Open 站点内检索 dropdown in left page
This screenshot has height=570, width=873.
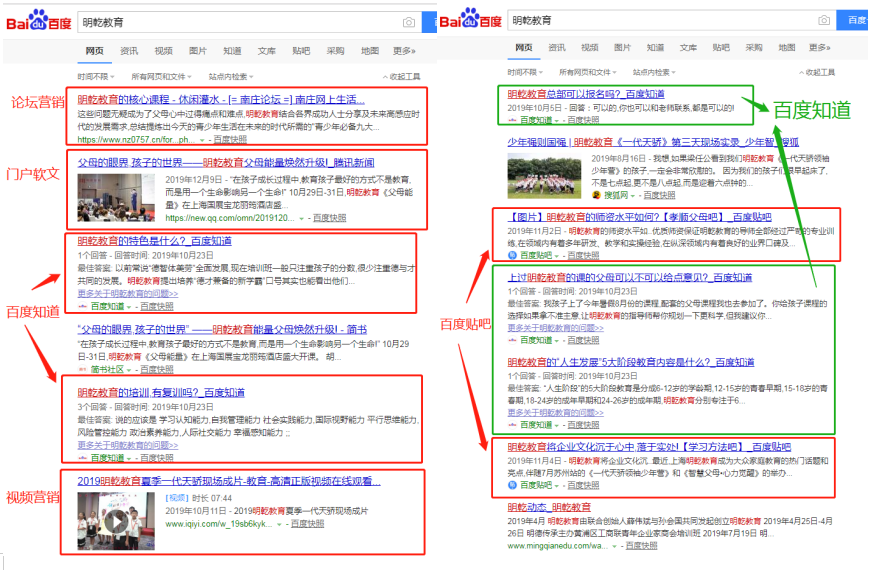tap(230, 76)
